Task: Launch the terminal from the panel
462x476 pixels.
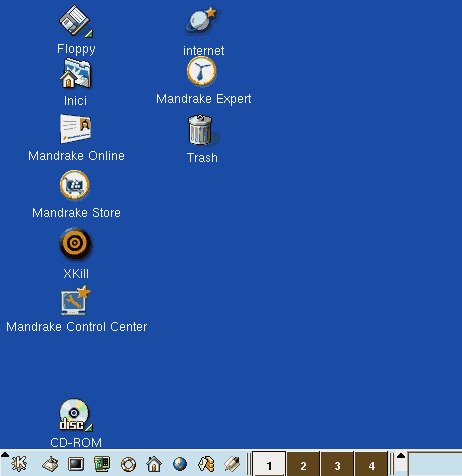Action: (76, 464)
